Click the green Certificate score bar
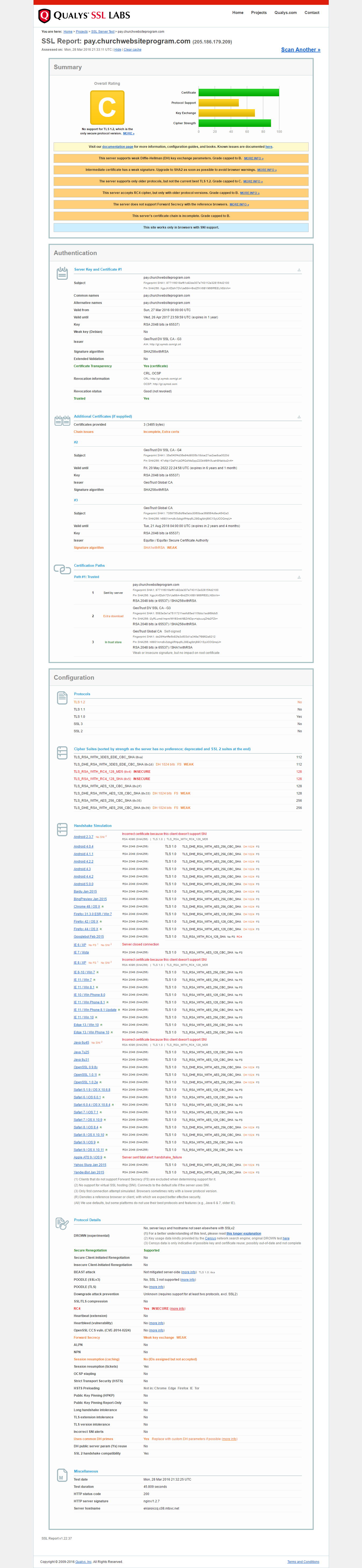 click(x=239, y=93)
